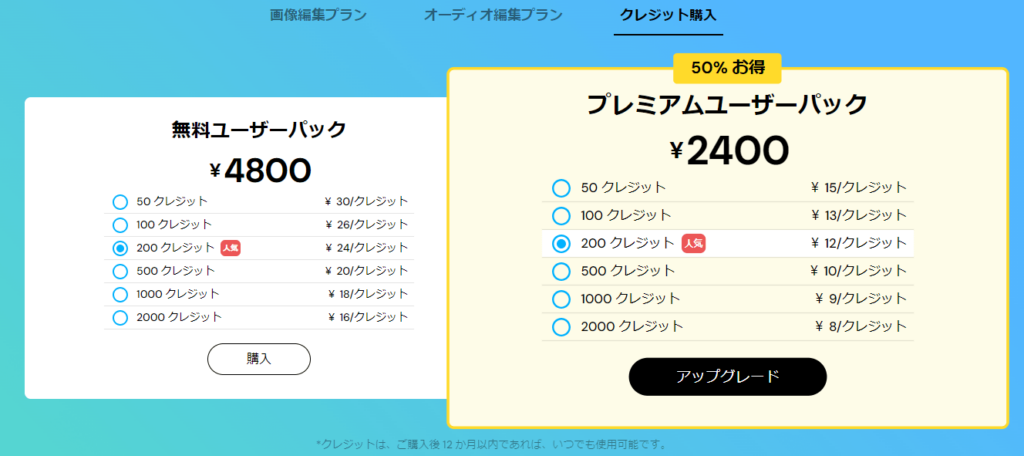The width and height of the screenshot is (1024, 456).
Task: Choose 1000 credits in premium user pack
Action: tap(561, 299)
